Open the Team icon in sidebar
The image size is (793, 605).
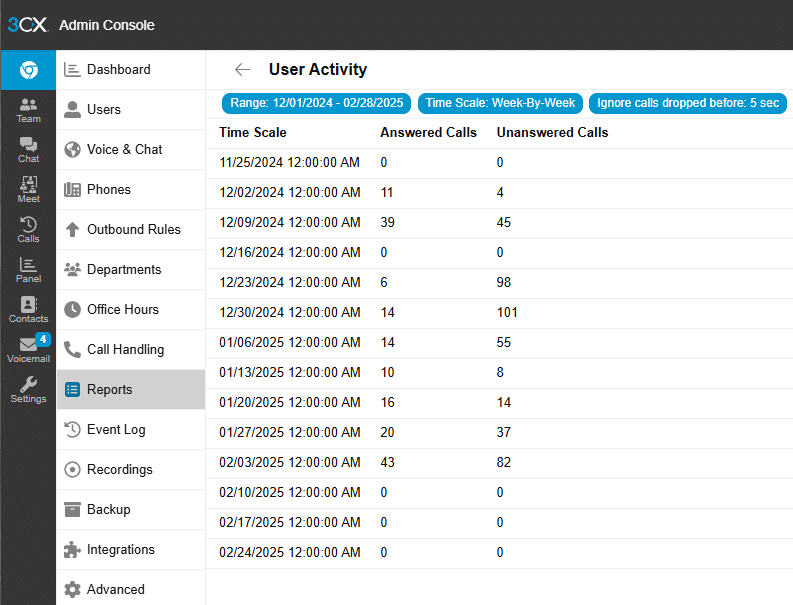tap(28, 110)
